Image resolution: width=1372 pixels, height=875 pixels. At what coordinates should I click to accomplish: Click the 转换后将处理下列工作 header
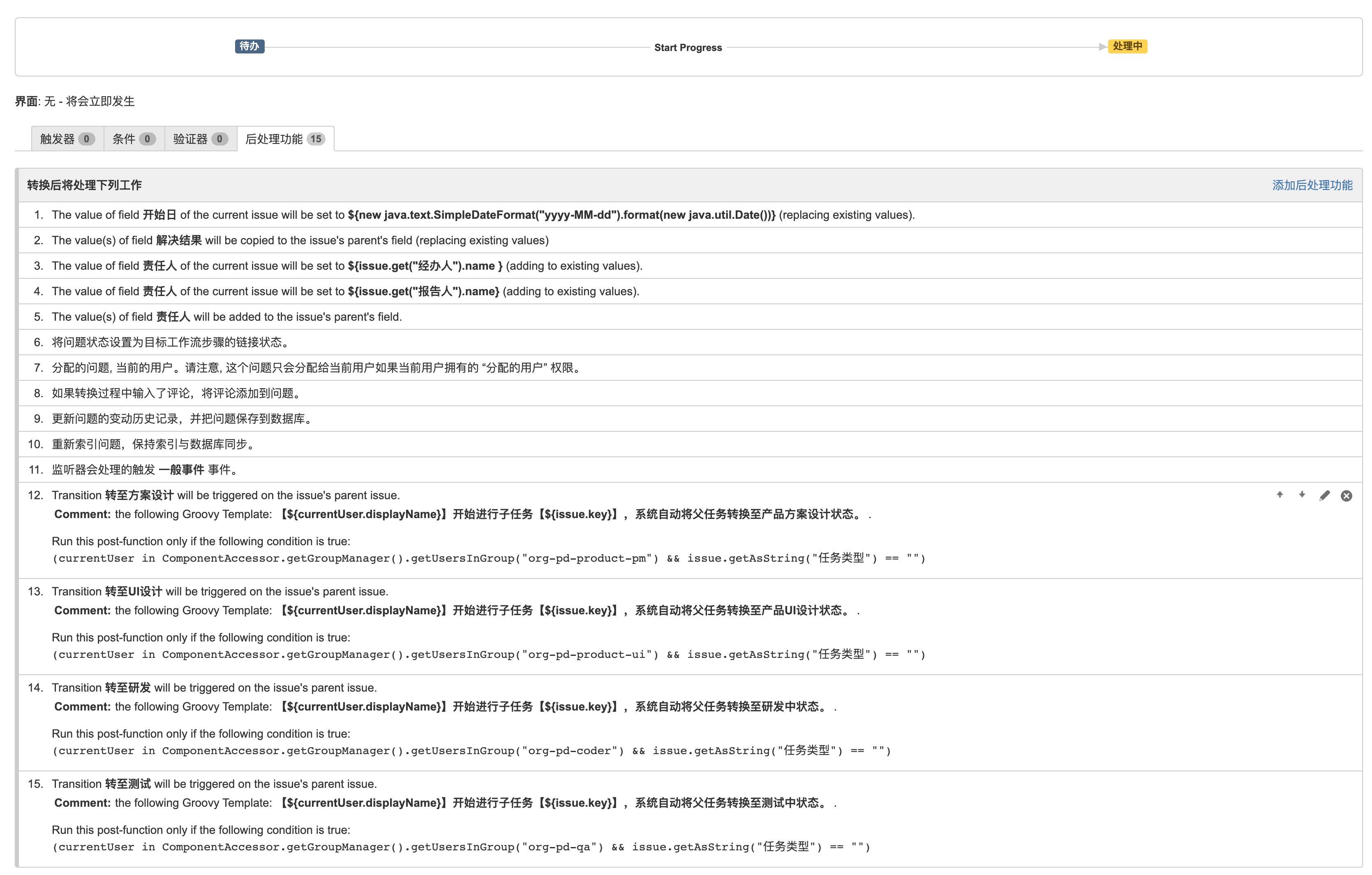(x=84, y=185)
